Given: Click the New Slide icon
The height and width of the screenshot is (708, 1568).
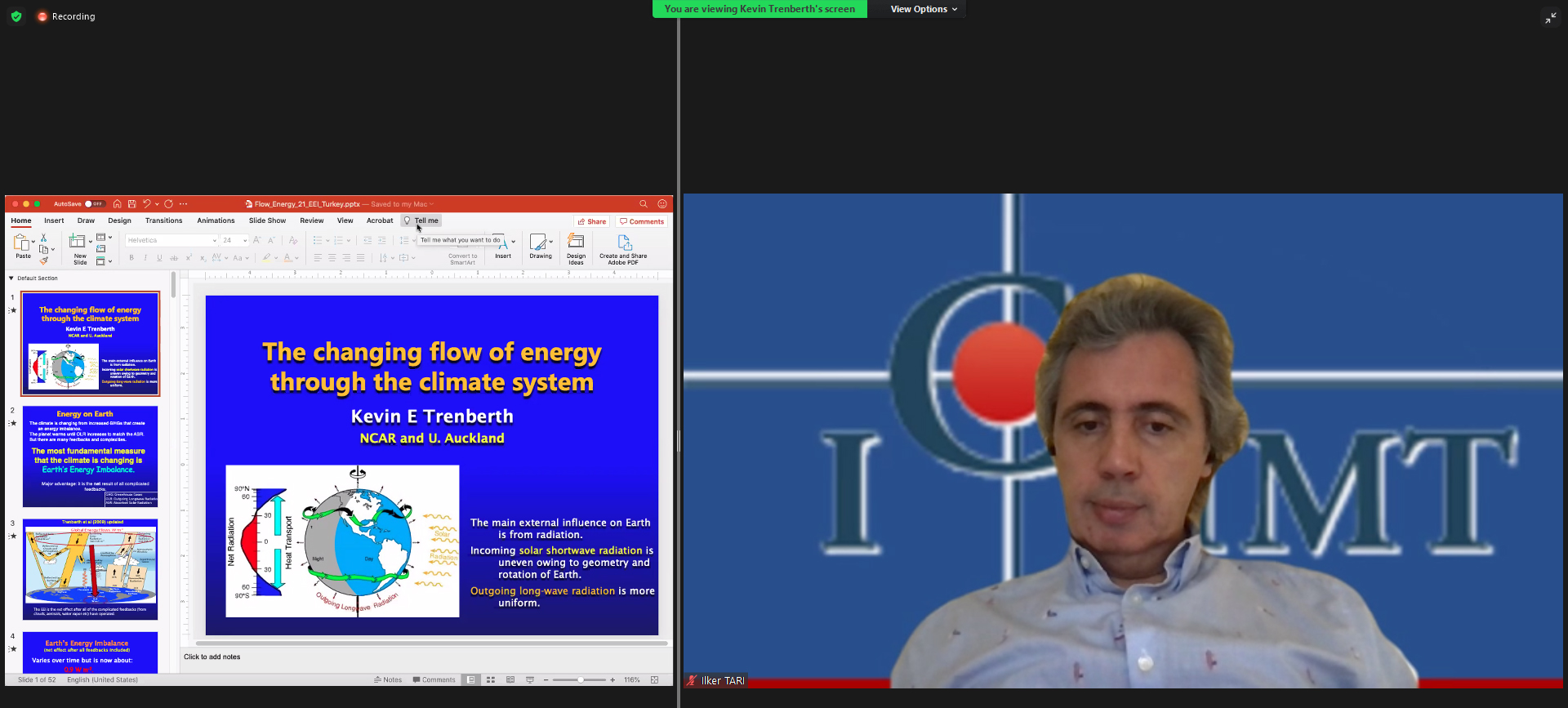Looking at the screenshot, I should [78, 242].
